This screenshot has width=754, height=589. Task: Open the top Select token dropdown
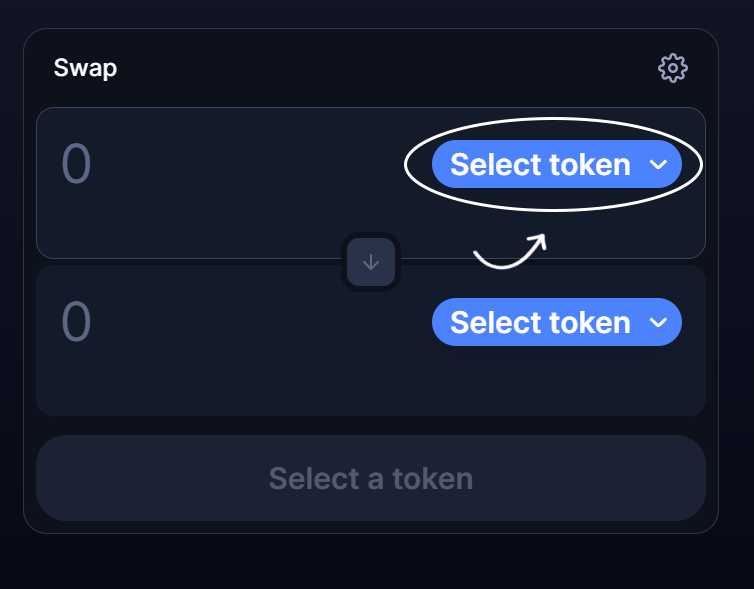(x=556, y=165)
